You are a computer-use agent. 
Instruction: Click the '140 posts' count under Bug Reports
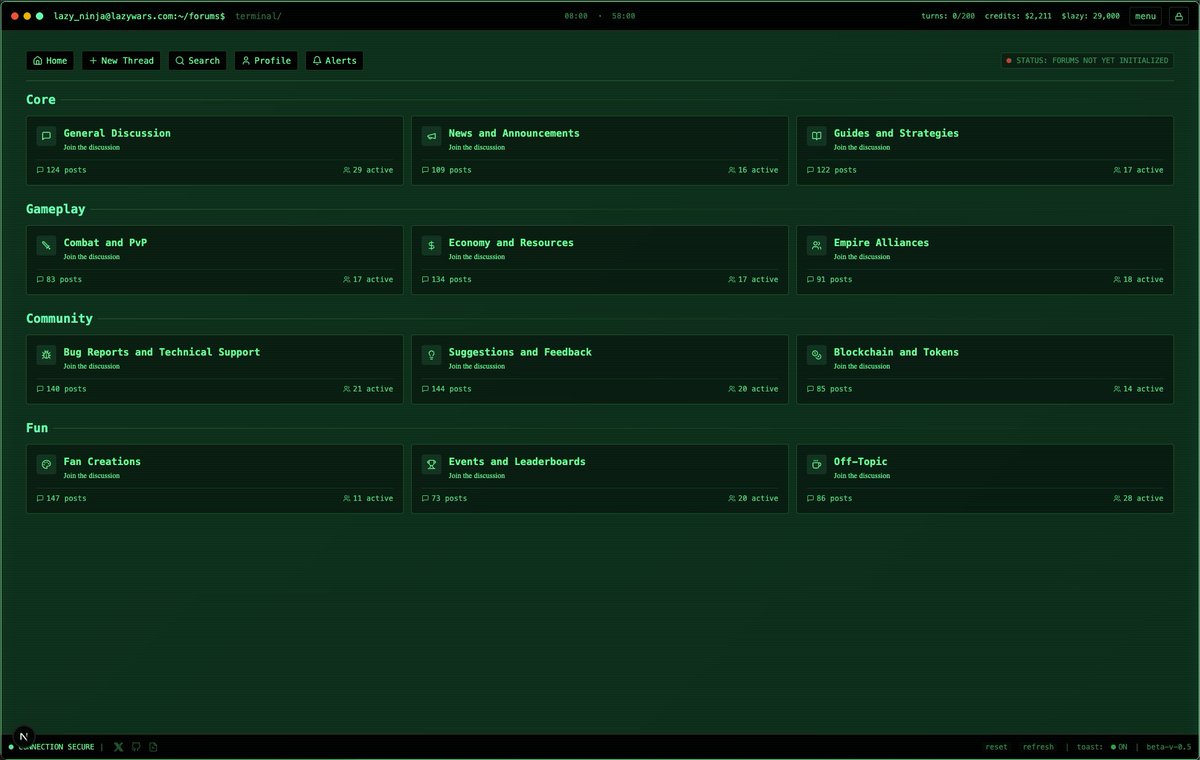coord(61,389)
